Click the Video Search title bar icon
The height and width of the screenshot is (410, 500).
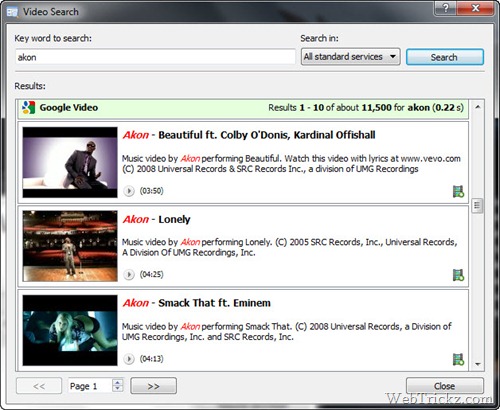tap(12, 12)
